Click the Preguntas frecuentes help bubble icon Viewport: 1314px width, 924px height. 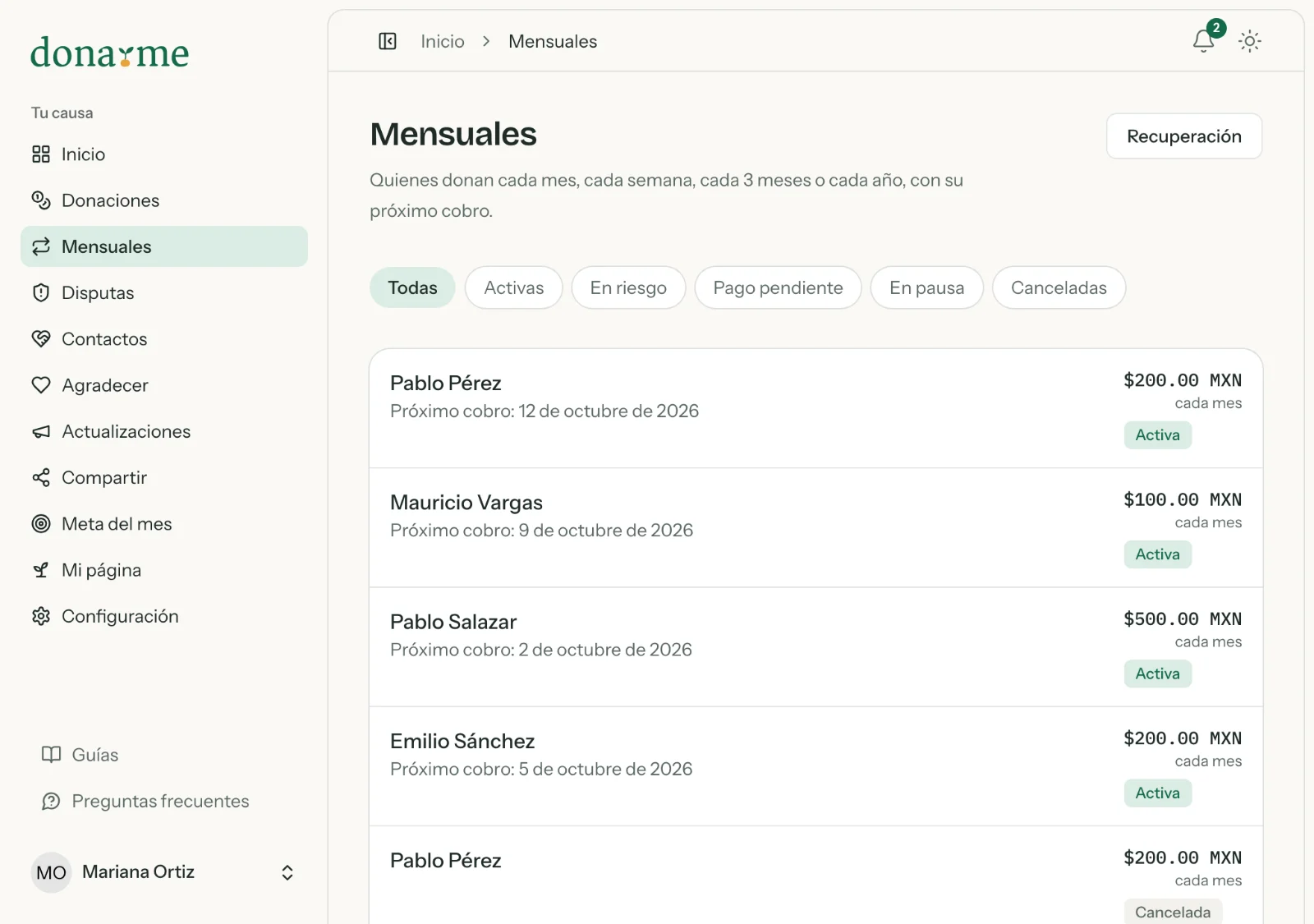51,801
